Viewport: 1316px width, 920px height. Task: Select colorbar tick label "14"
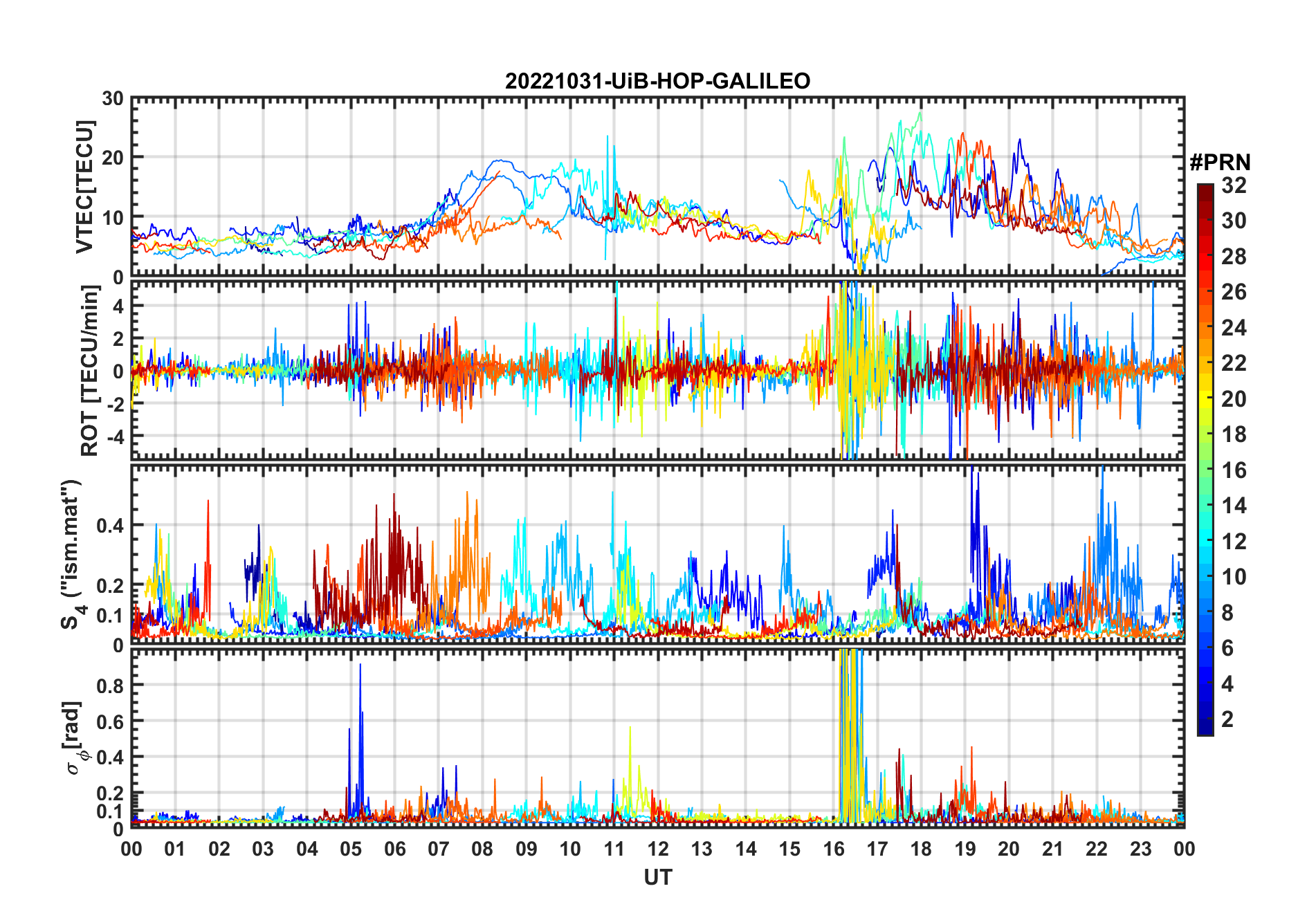(x=1234, y=506)
